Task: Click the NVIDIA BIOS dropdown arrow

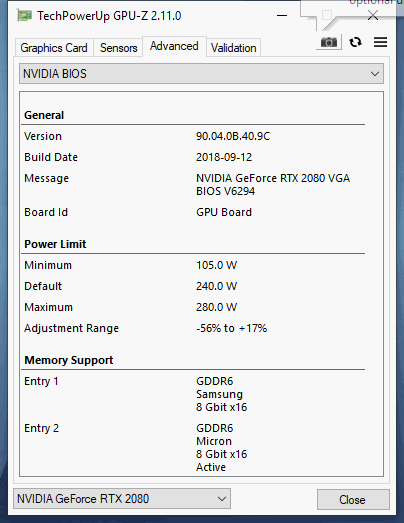Action: [375, 74]
